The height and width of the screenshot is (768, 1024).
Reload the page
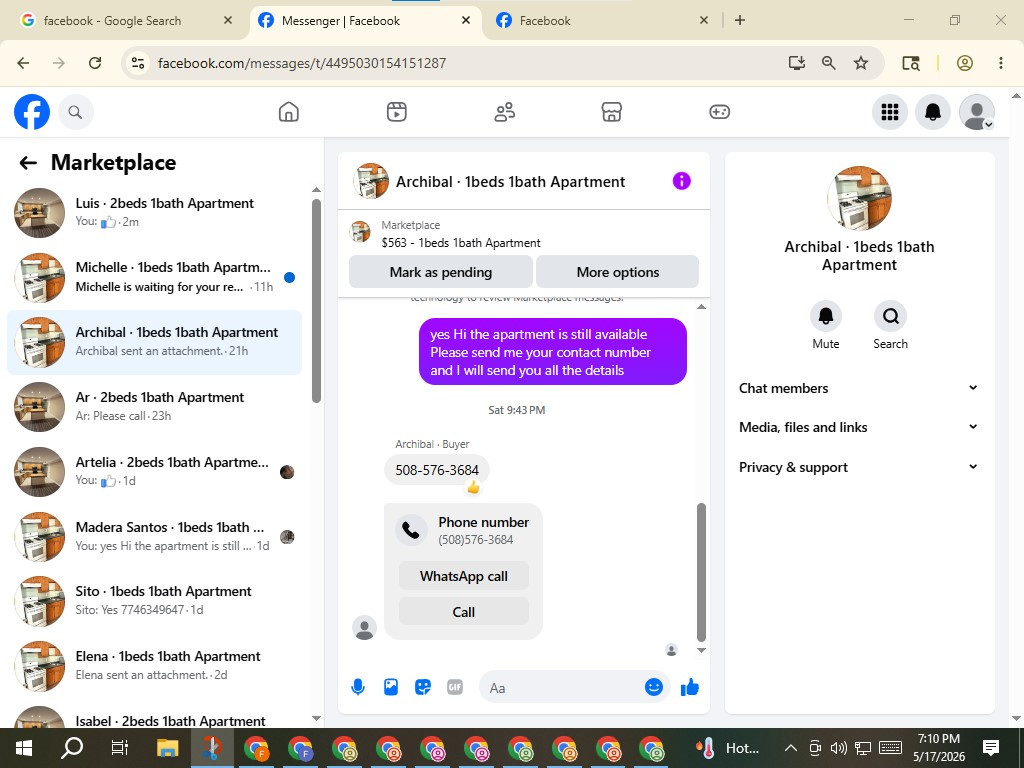(x=95, y=63)
